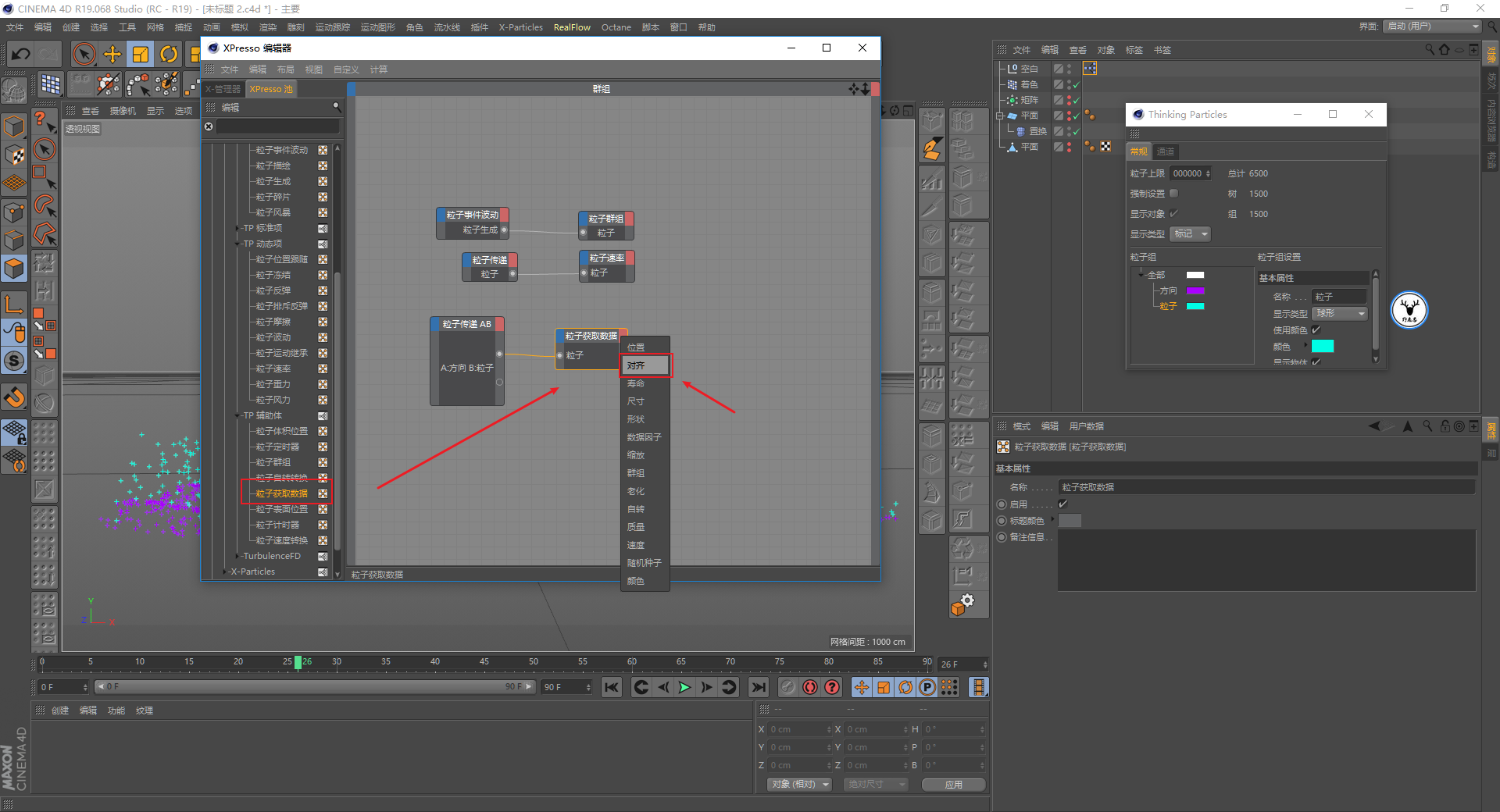Switch to Polygons mode icon
Image resolution: width=1500 pixels, height=812 pixels.
point(15,268)
